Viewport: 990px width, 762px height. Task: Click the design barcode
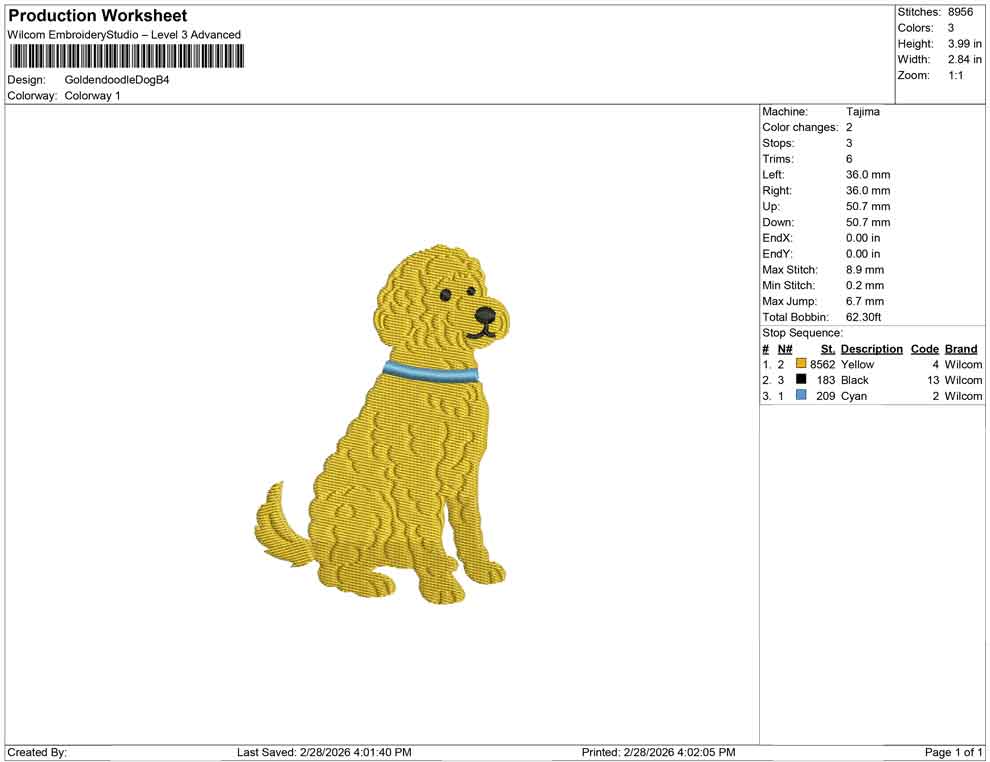[x=125, y=57]
